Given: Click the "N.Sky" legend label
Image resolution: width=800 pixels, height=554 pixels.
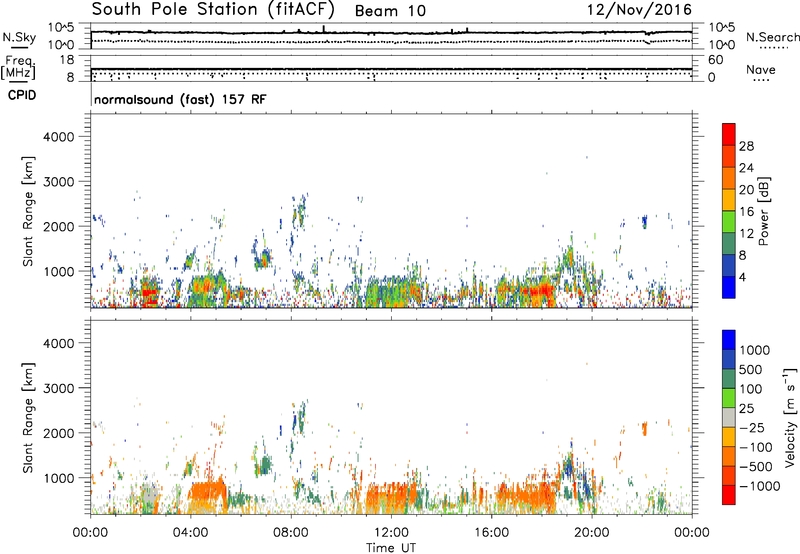Looking at the screenshot, I should pyautogui.click(x=19, y=37).
